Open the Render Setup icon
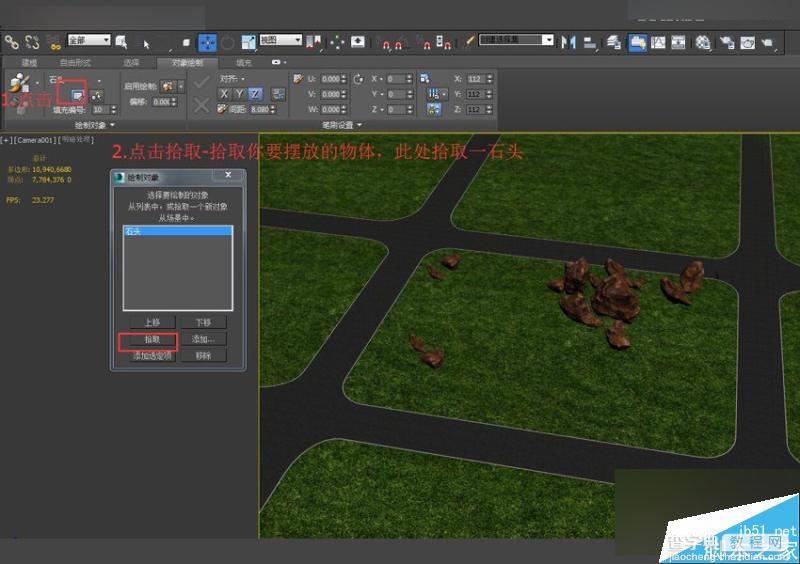Screen dimensions: 800x564 pyautogui.click(x=727, y=42)
